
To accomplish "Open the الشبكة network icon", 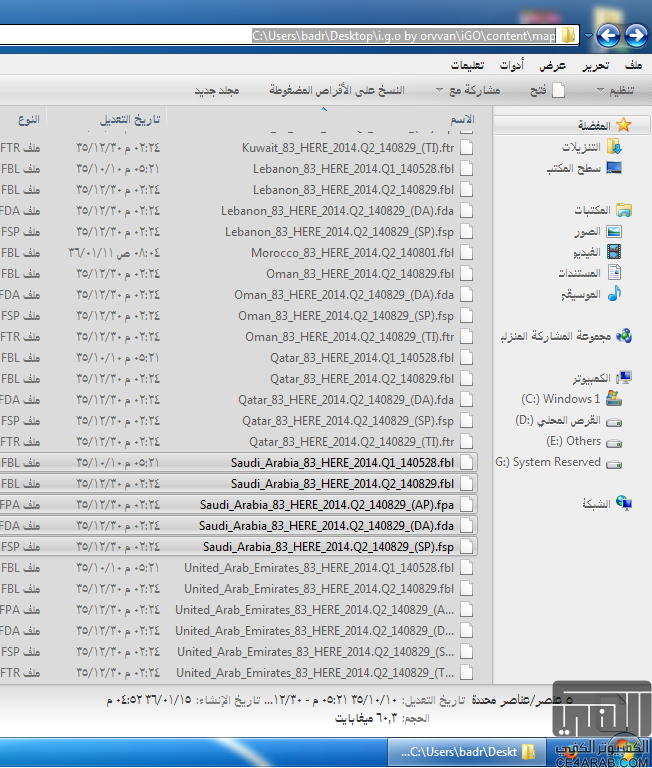I will (624, 503).
